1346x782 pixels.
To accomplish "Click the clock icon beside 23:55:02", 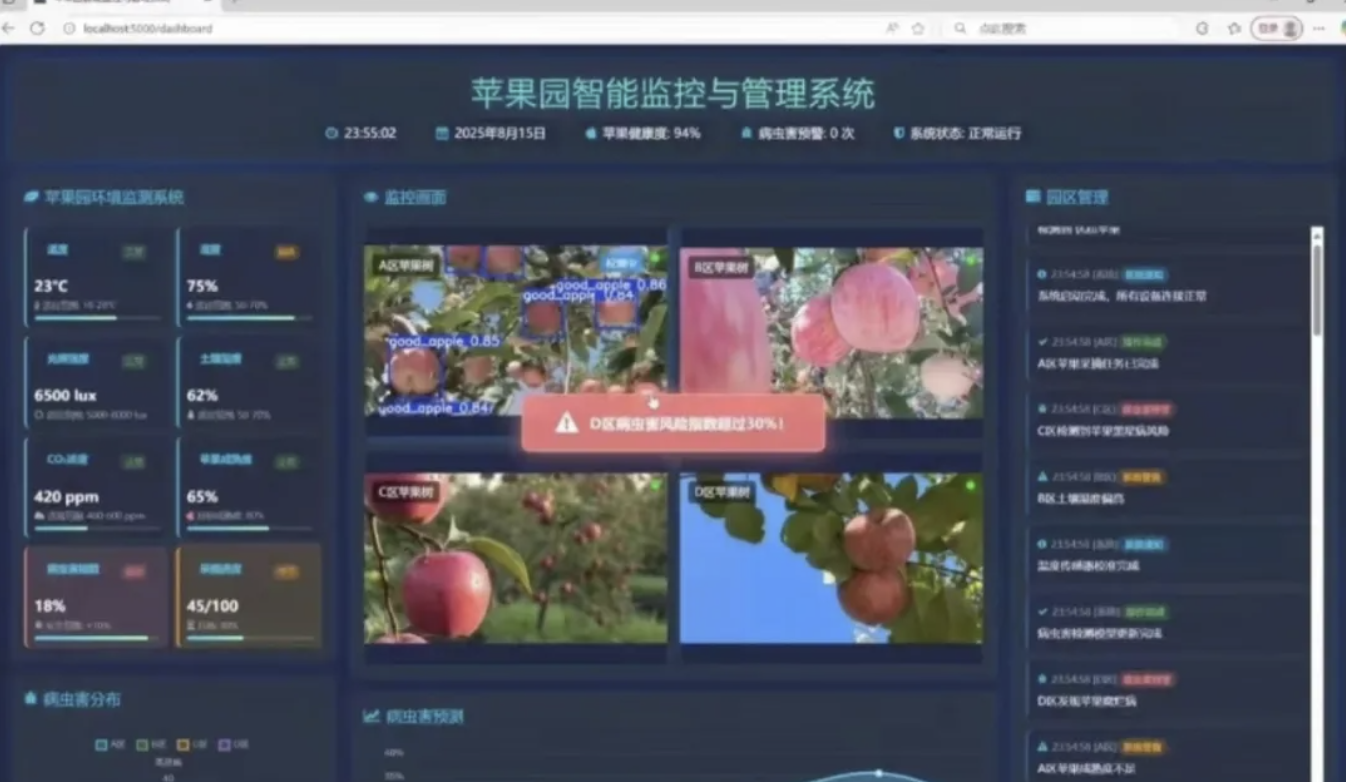I will [x=331, y=133].
